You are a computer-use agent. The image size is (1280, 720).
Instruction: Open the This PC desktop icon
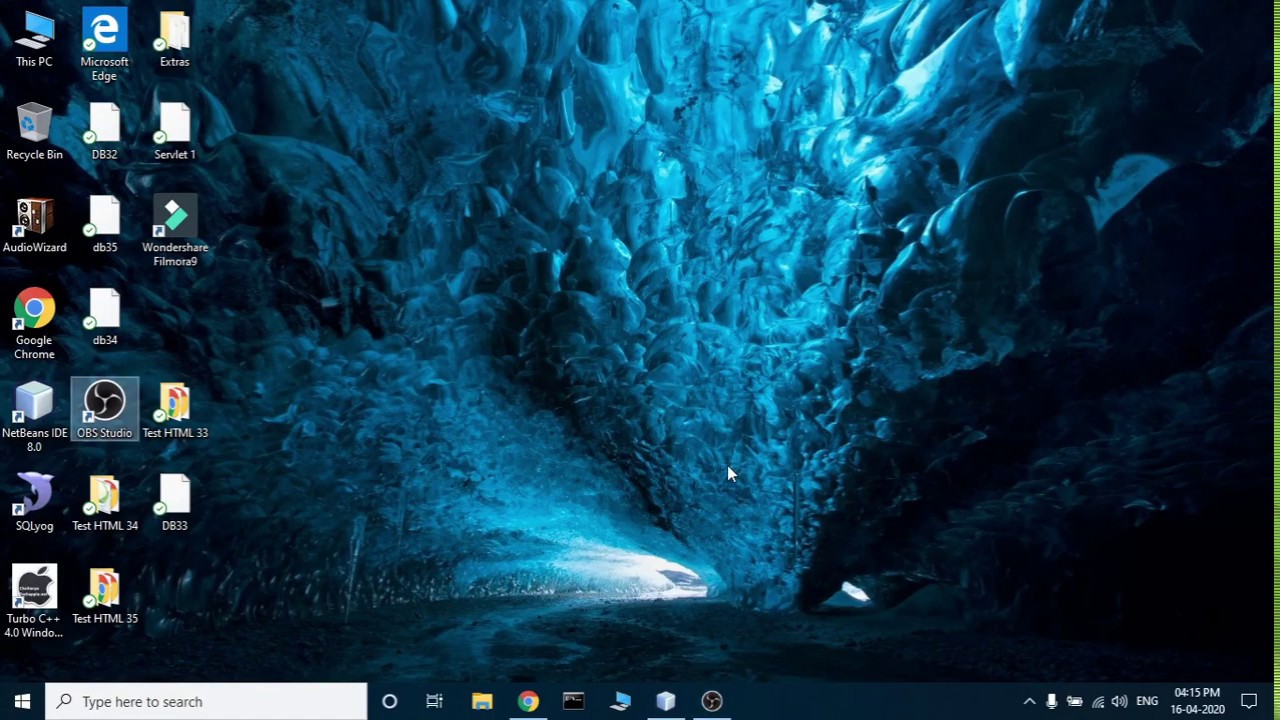(34, 40)
